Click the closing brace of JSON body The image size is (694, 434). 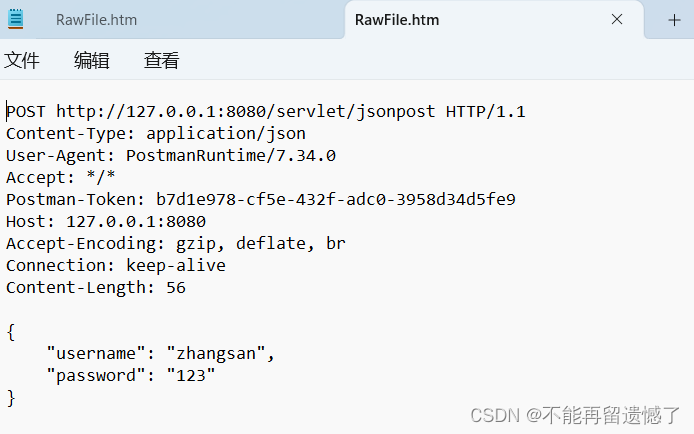coord(11,398)
